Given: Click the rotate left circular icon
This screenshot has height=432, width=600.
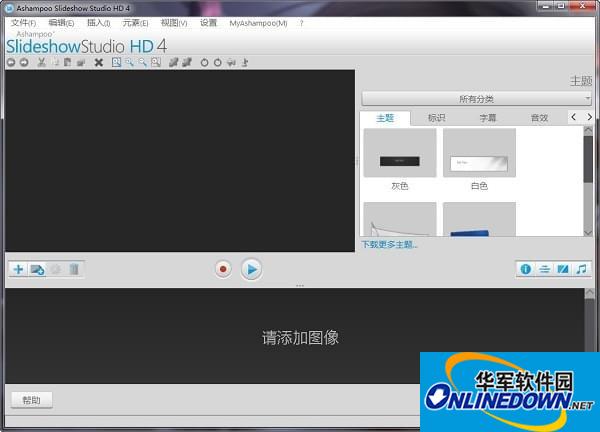Looking at the screenshot, I should (x=204, y=62).
